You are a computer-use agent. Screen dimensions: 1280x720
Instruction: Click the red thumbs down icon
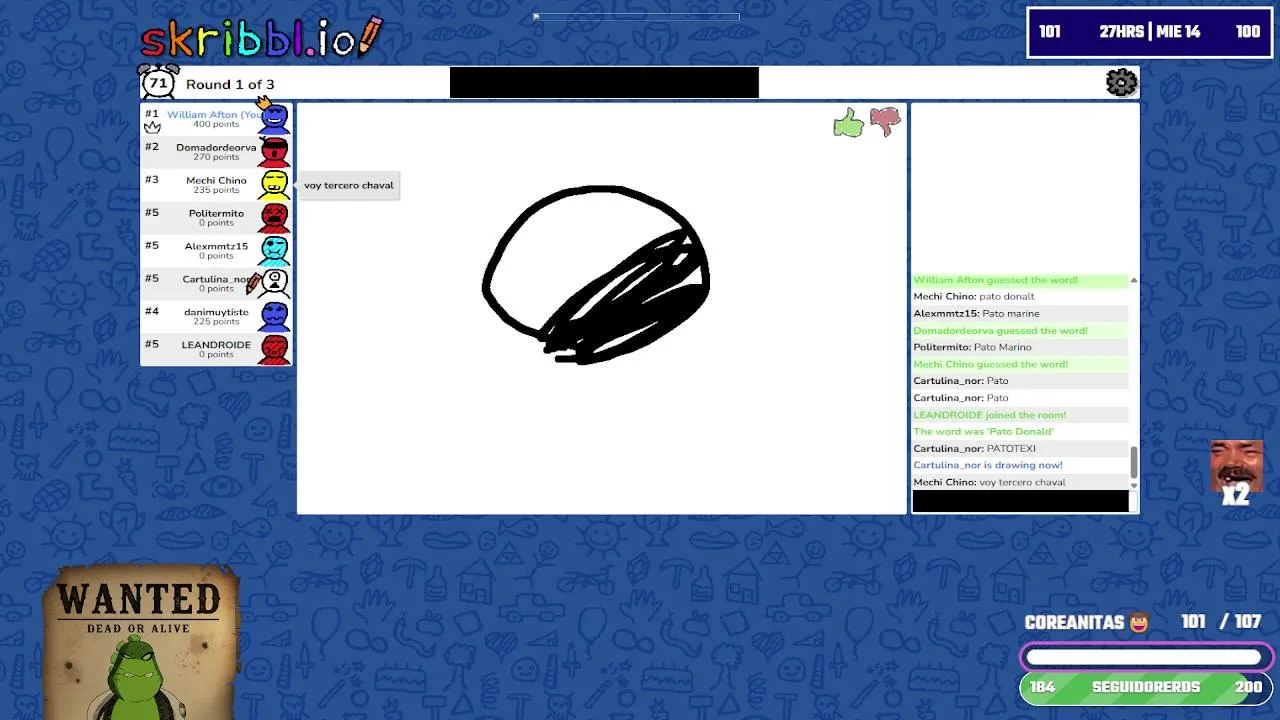(885, 121)
